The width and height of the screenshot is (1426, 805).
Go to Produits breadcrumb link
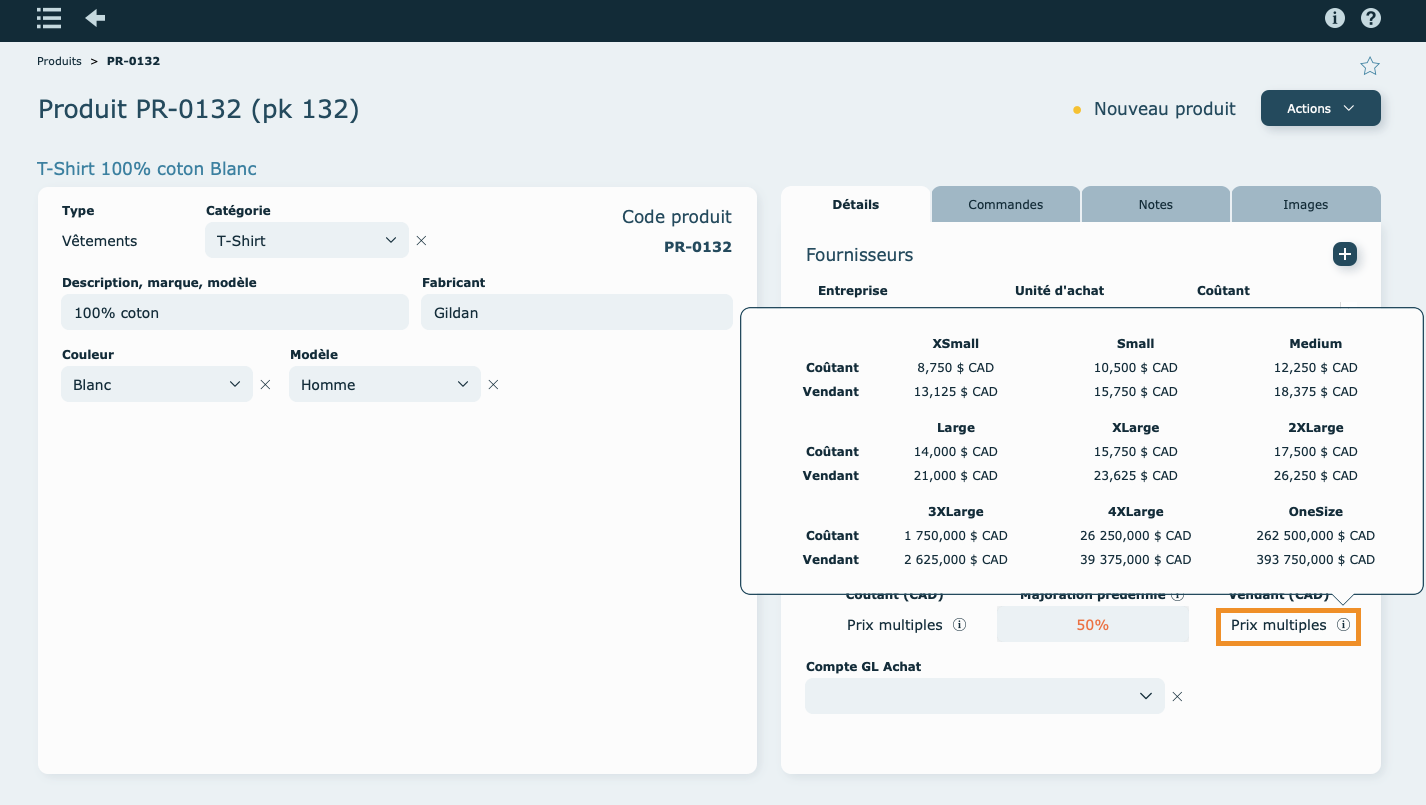click(x=59, y=61)
